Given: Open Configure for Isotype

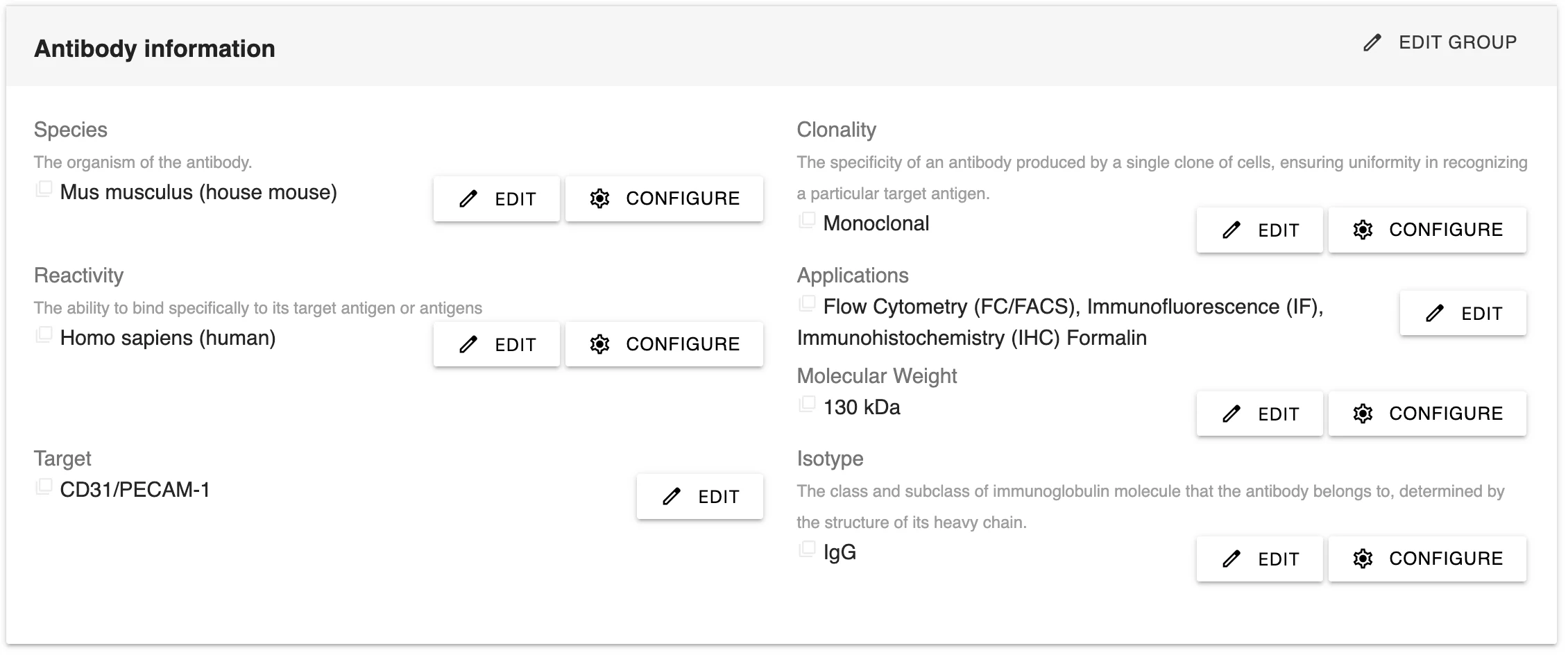Looking at the screenshot, I should (x=1427, y=559).
